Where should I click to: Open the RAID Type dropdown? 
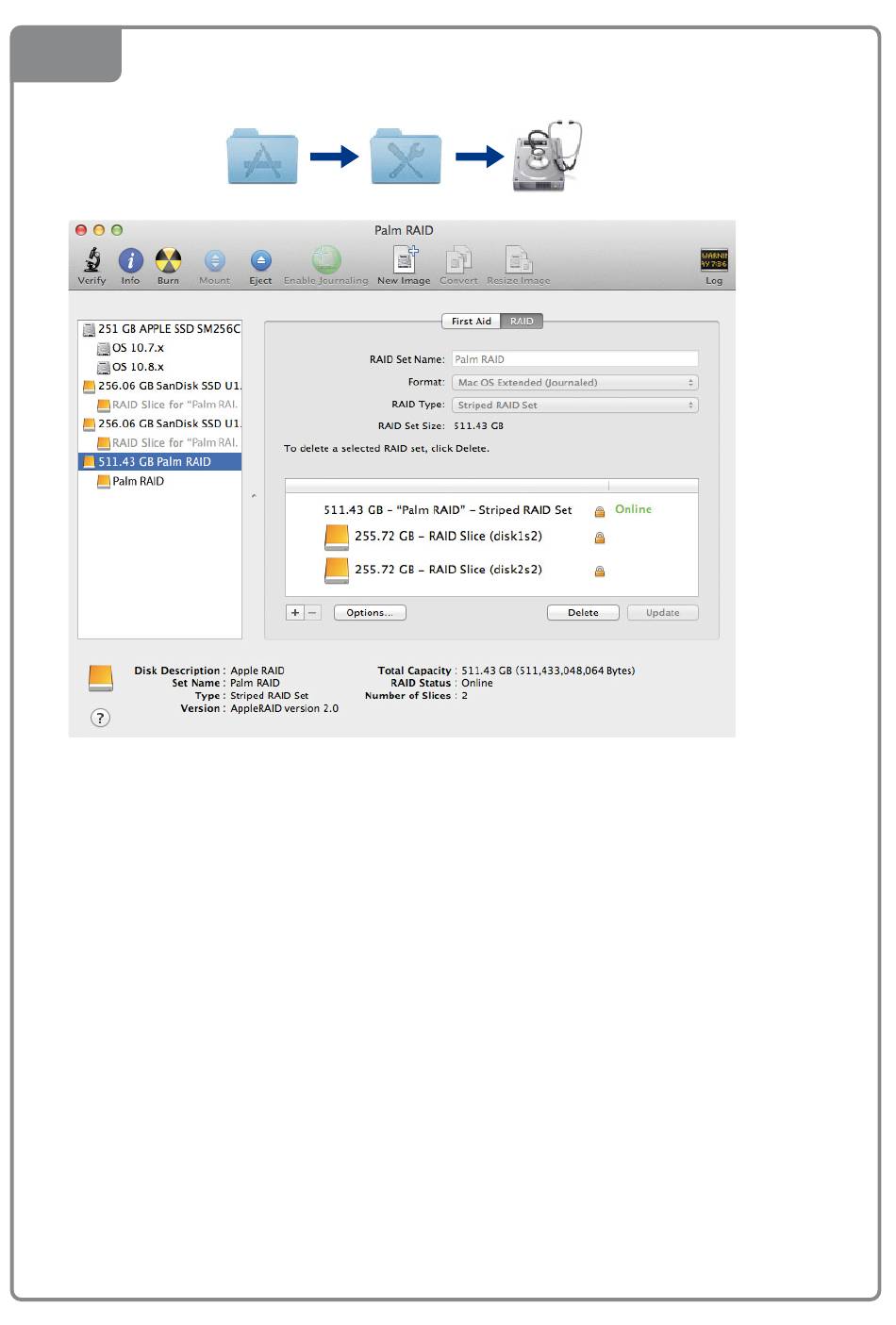click(x=575, y=406)
